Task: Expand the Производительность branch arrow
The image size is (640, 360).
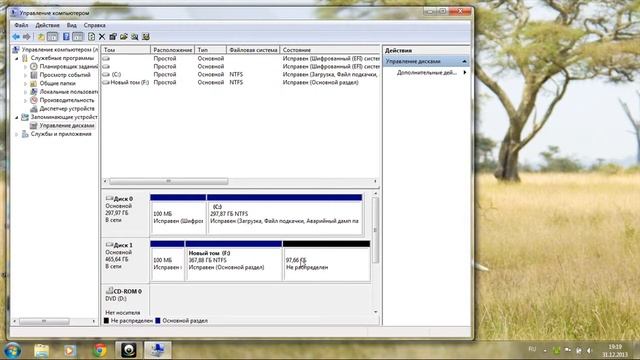Action: pyautogui.click(x=25, y=100)
